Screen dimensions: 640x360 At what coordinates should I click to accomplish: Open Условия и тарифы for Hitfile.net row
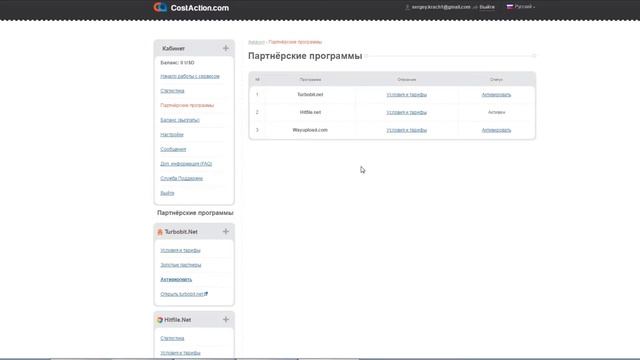pos(407,112)
